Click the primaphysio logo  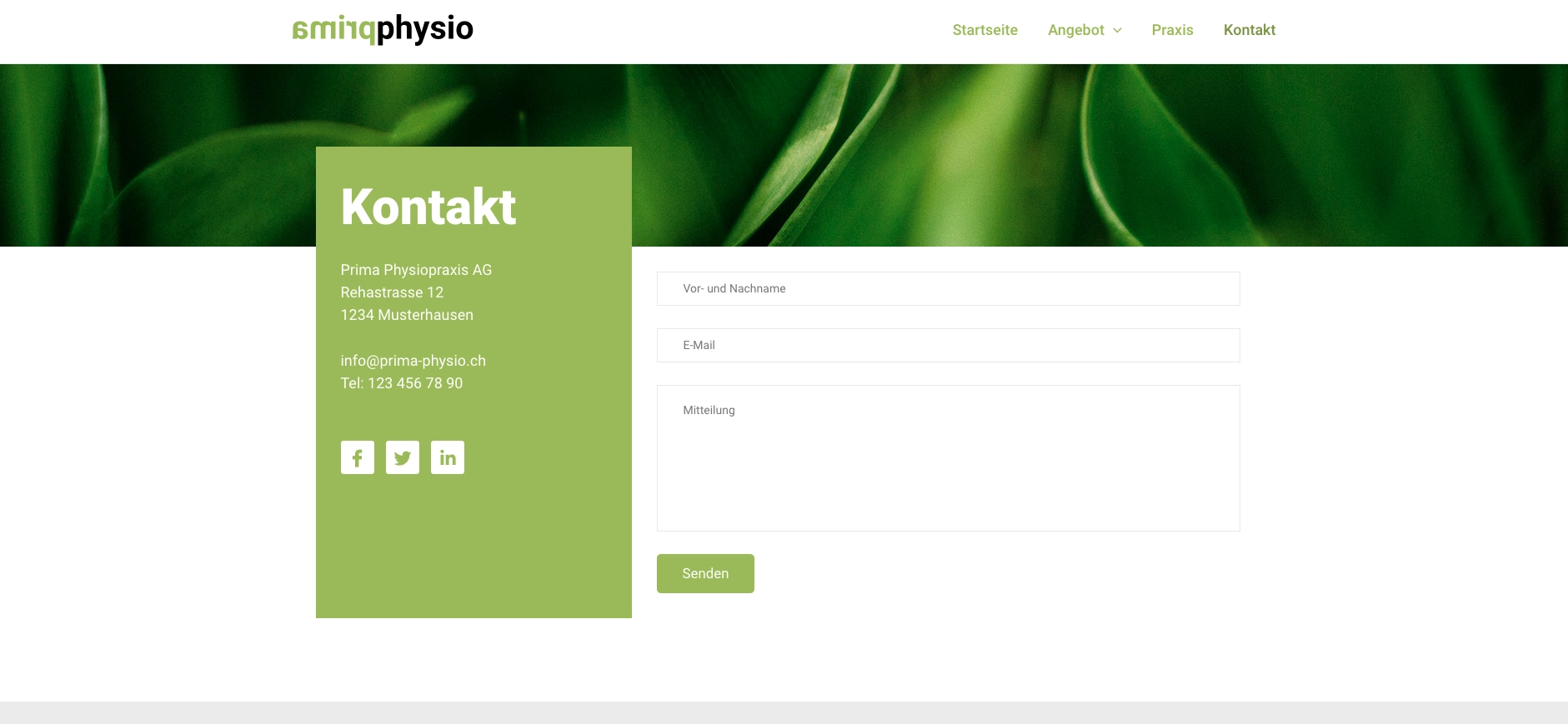383,30
